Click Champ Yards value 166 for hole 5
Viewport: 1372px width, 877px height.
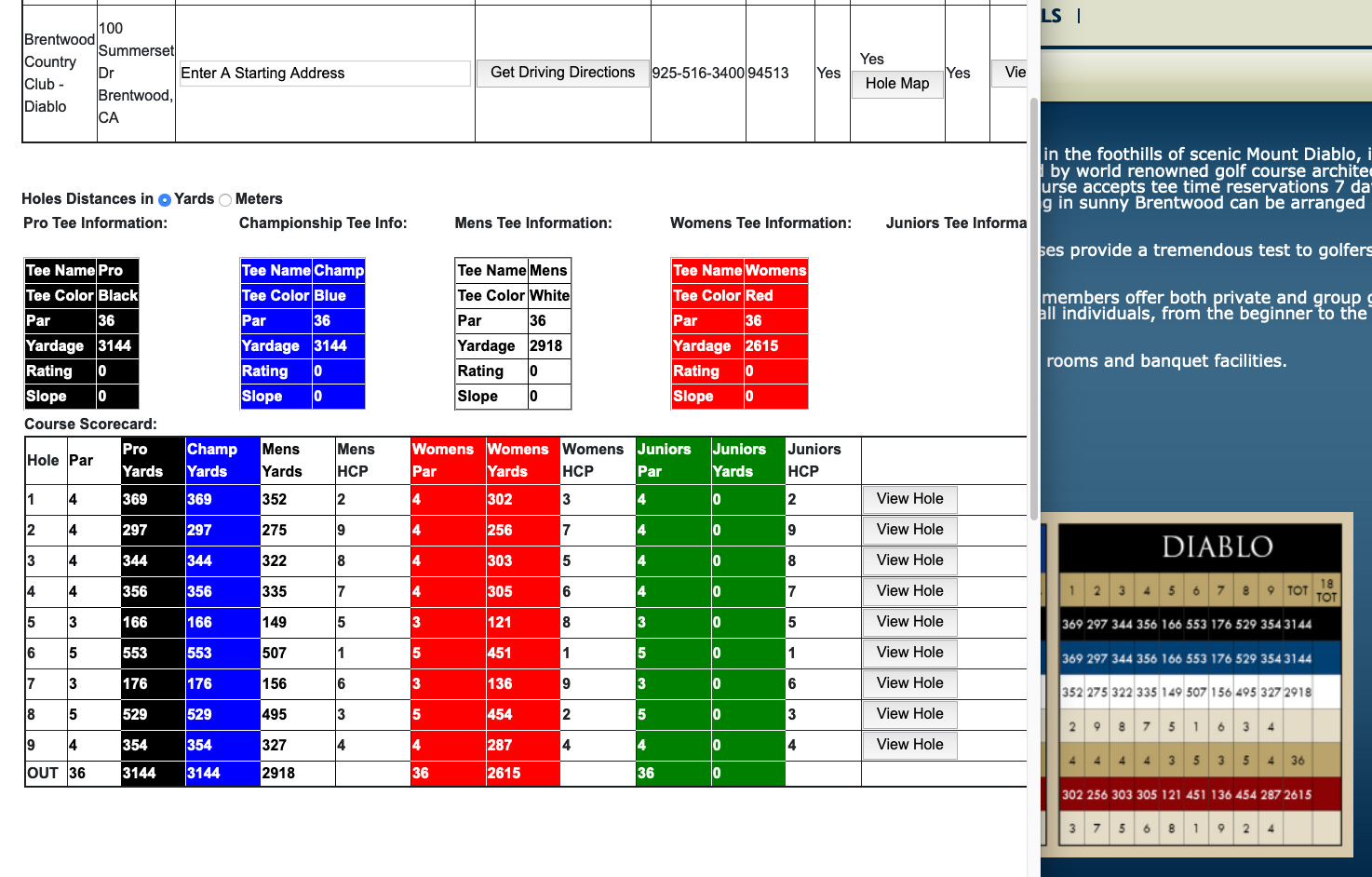tap(199, 623)
